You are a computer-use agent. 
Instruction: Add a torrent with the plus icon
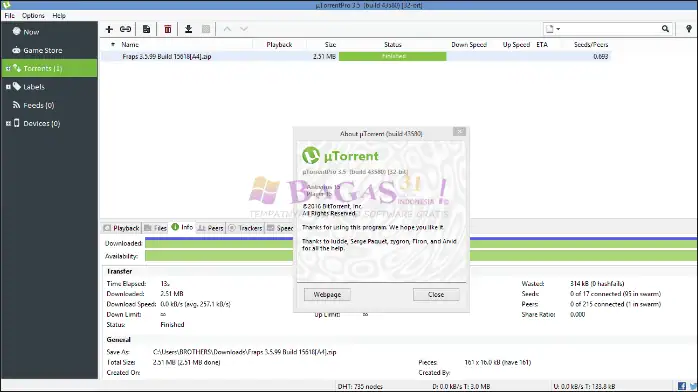109,29
